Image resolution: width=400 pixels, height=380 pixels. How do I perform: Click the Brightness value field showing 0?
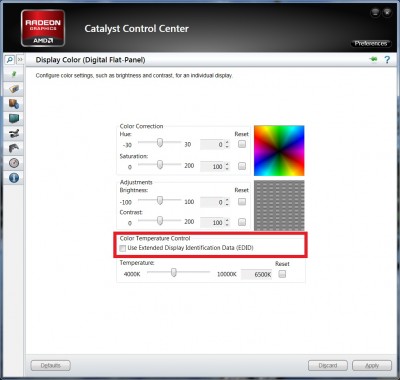212,202
